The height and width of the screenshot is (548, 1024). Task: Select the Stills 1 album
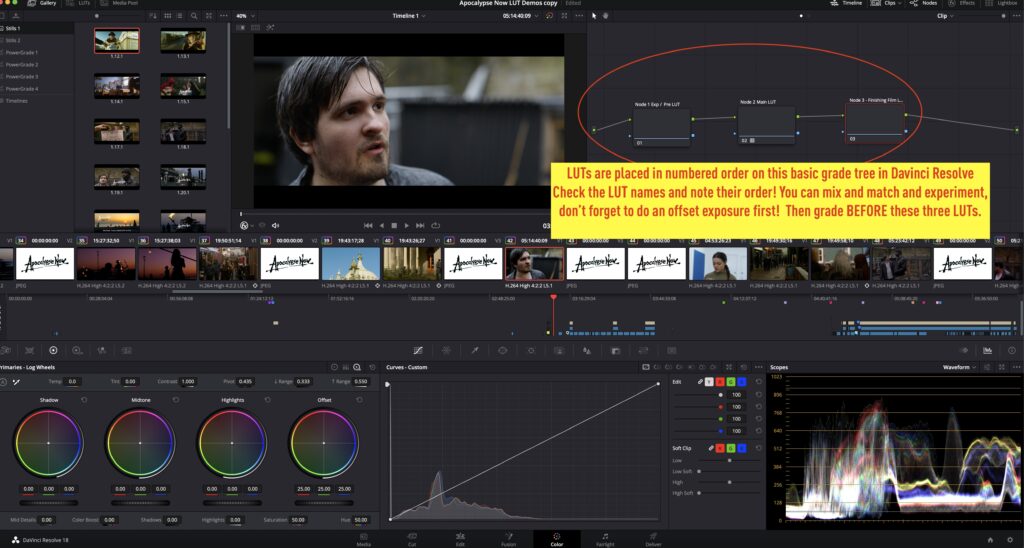point(37,29)
